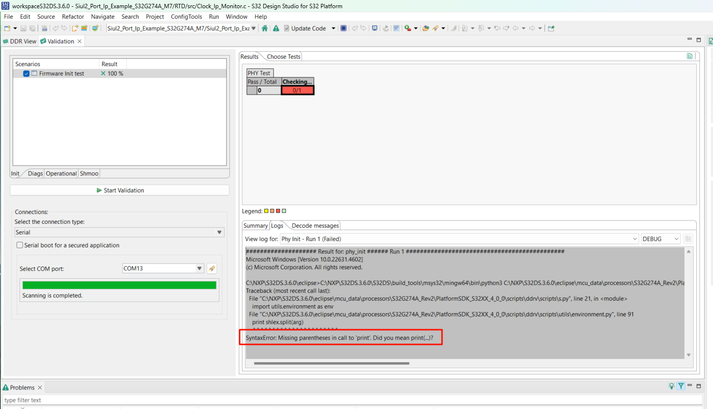Click the green scanning progress bar
Screen dimensions: 713x409
point(120,285)
